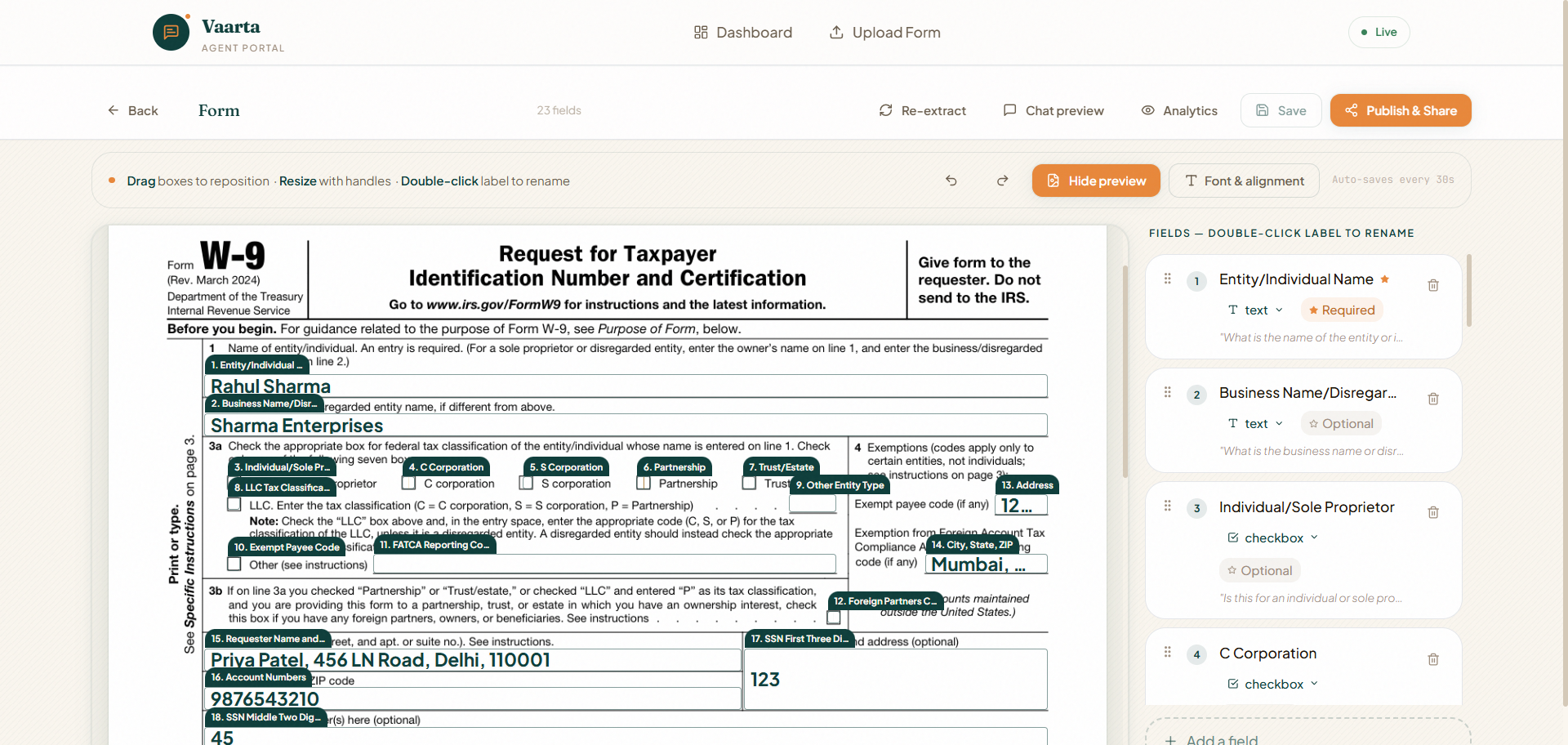1568x745 pixels.
Task: Hide the form preview
Action: pyautogui.click(x=1096, y=181)
